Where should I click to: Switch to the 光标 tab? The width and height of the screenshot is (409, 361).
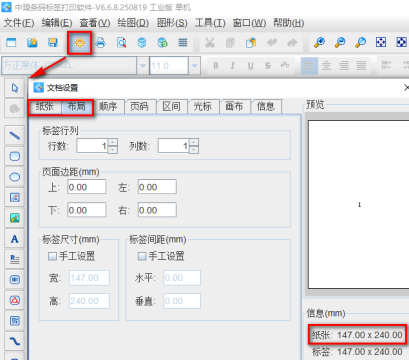[x=203, y=107]
